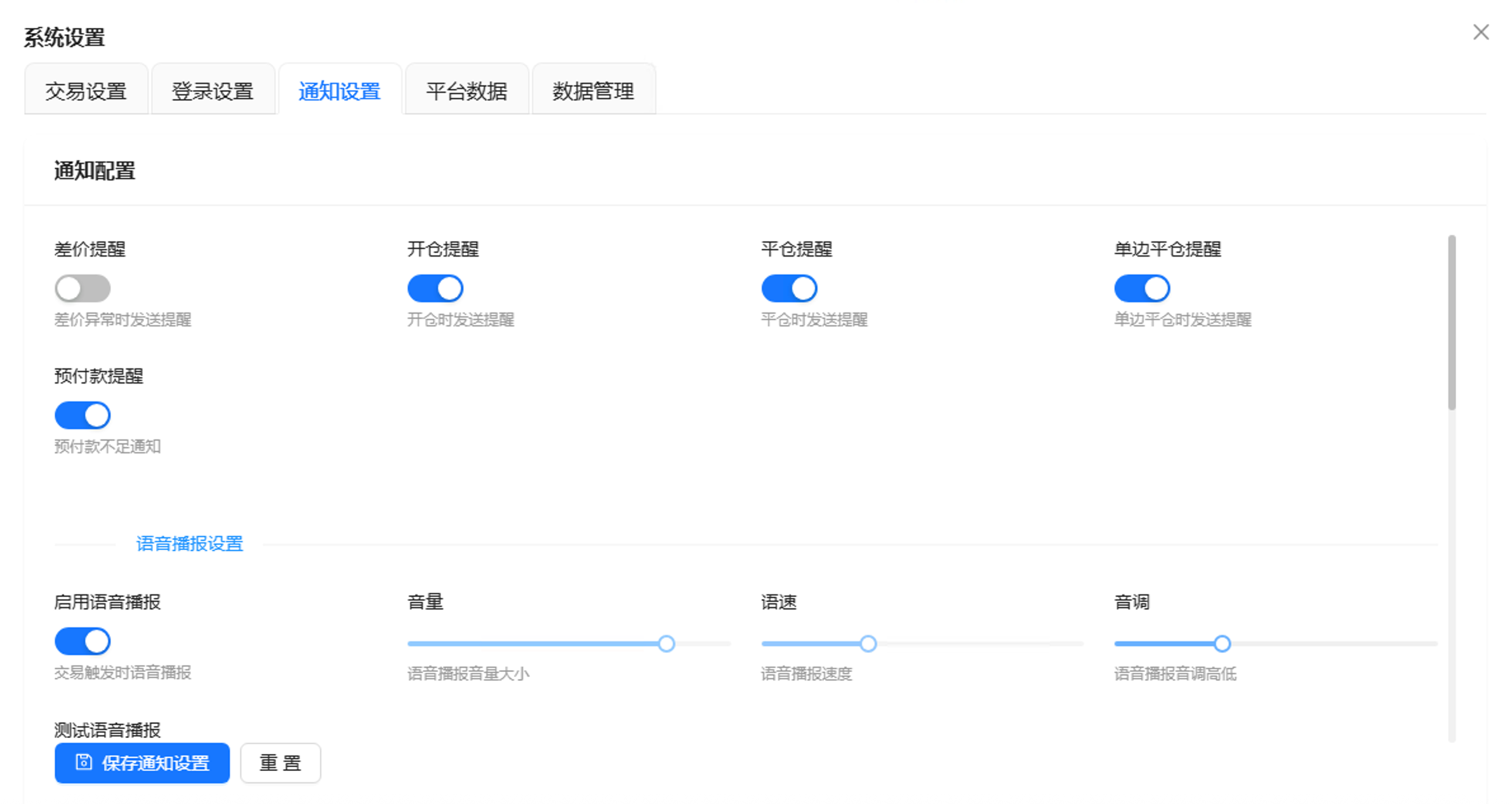Disable the 平仓提醒 switch
Viewport: 1512px width, 804px height.
[x=789, y=288]
